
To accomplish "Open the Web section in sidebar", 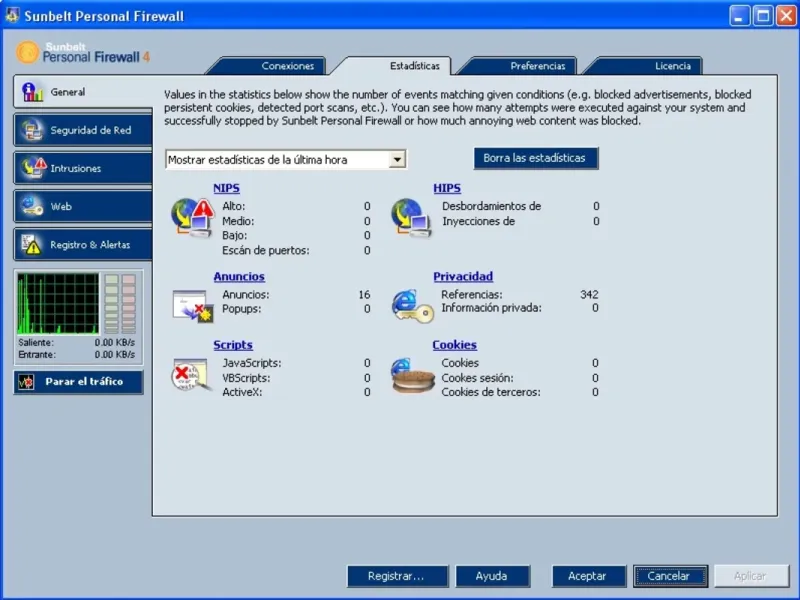I will click(83, 206).
